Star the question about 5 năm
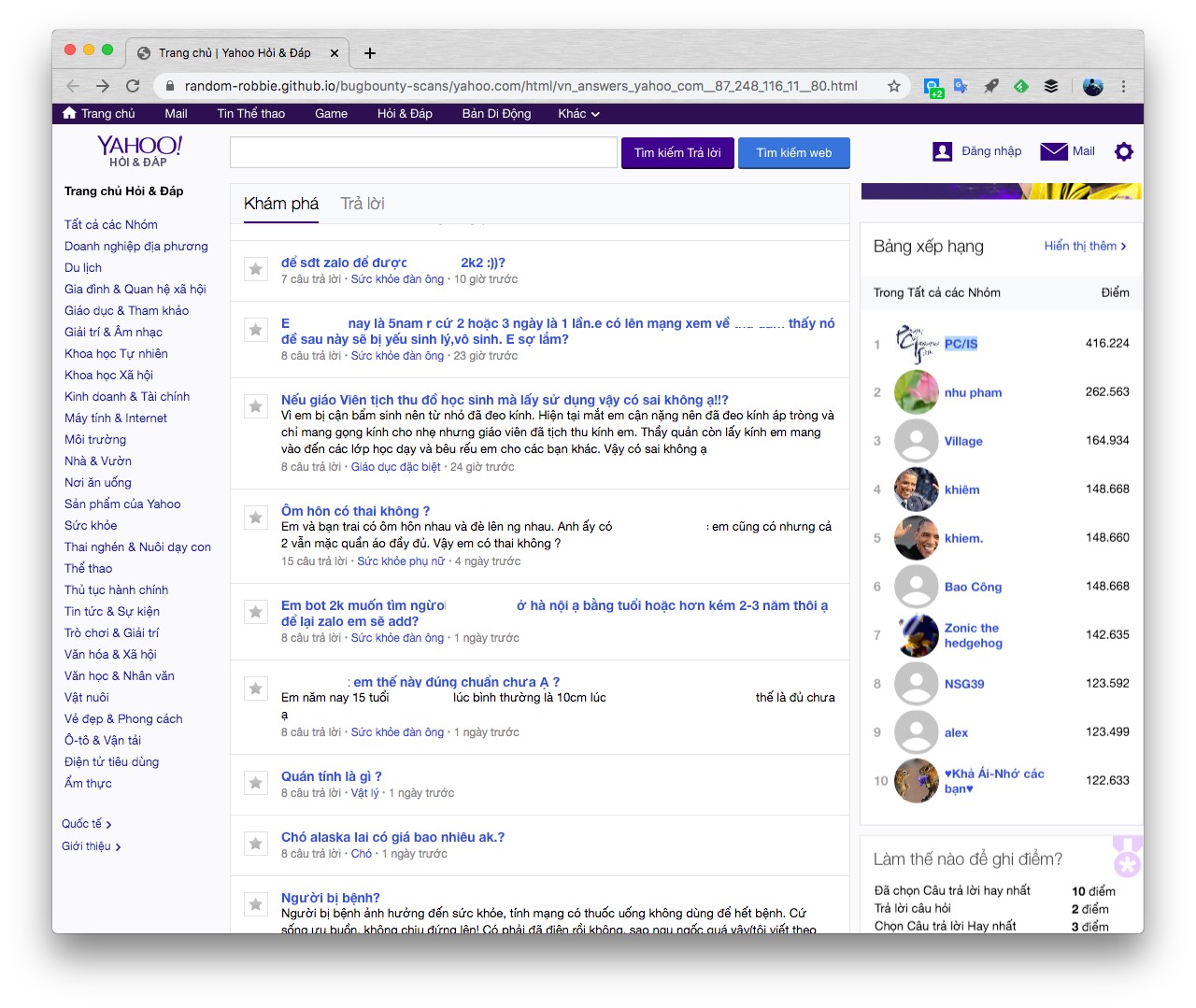This screenshot has width=1196, height=1008. tap(255, 330)
